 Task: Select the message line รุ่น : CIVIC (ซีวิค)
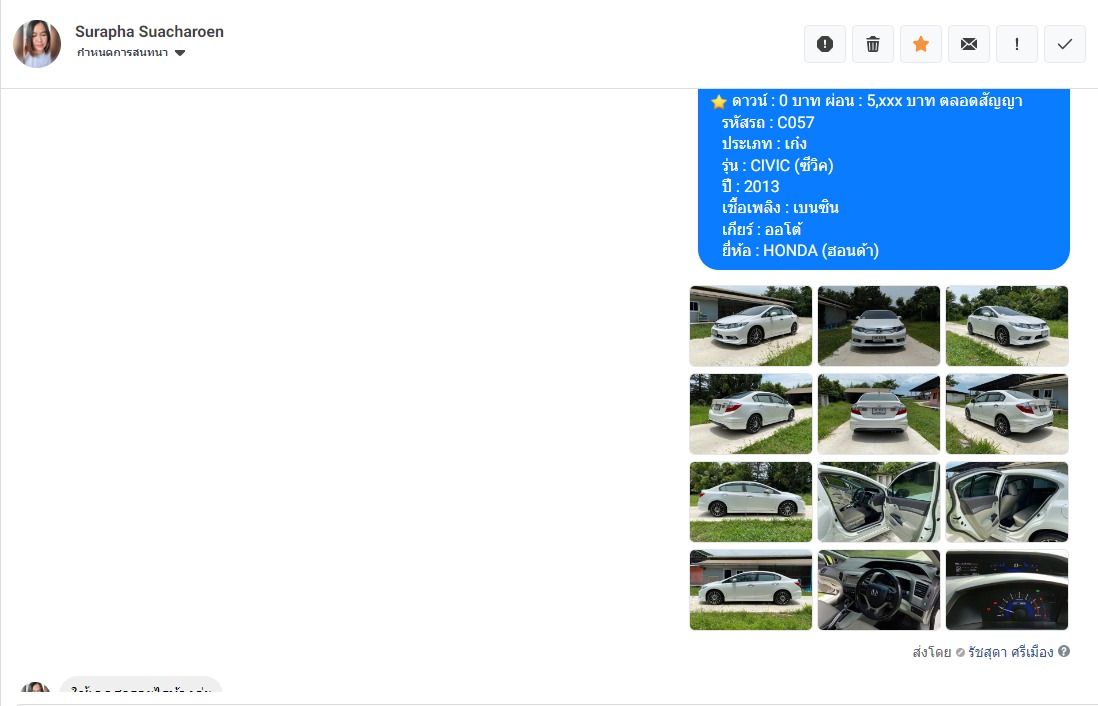coord(778,165)
